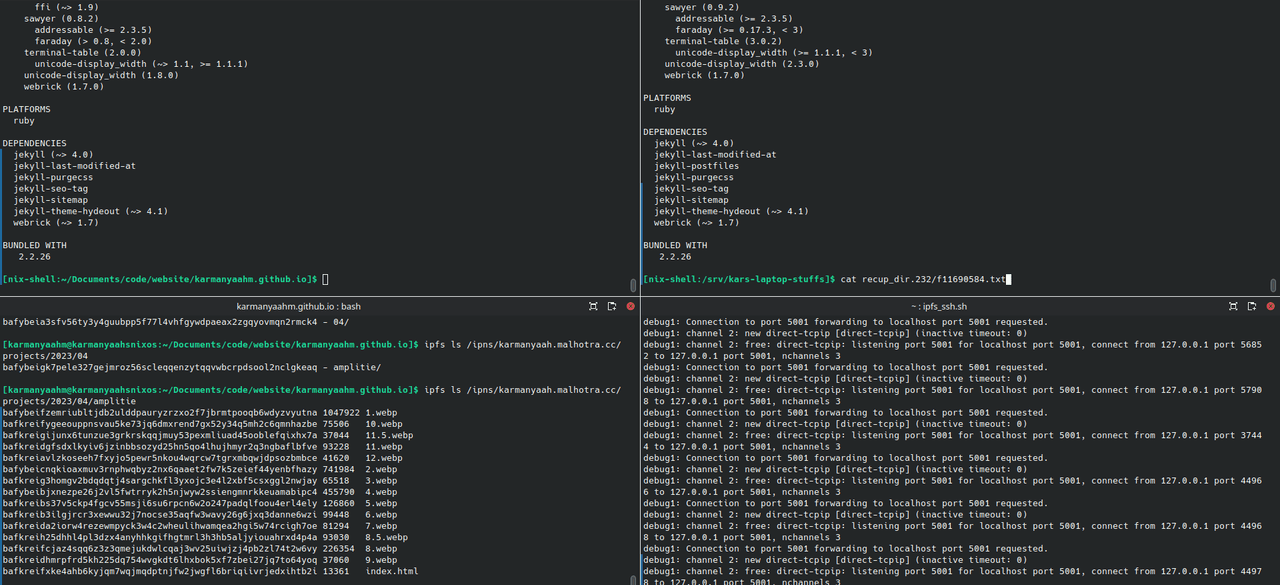Click scrollbar handle of top-left terminal pane
The height and width of the screenshot is (585, 1280).
point(633,284)
